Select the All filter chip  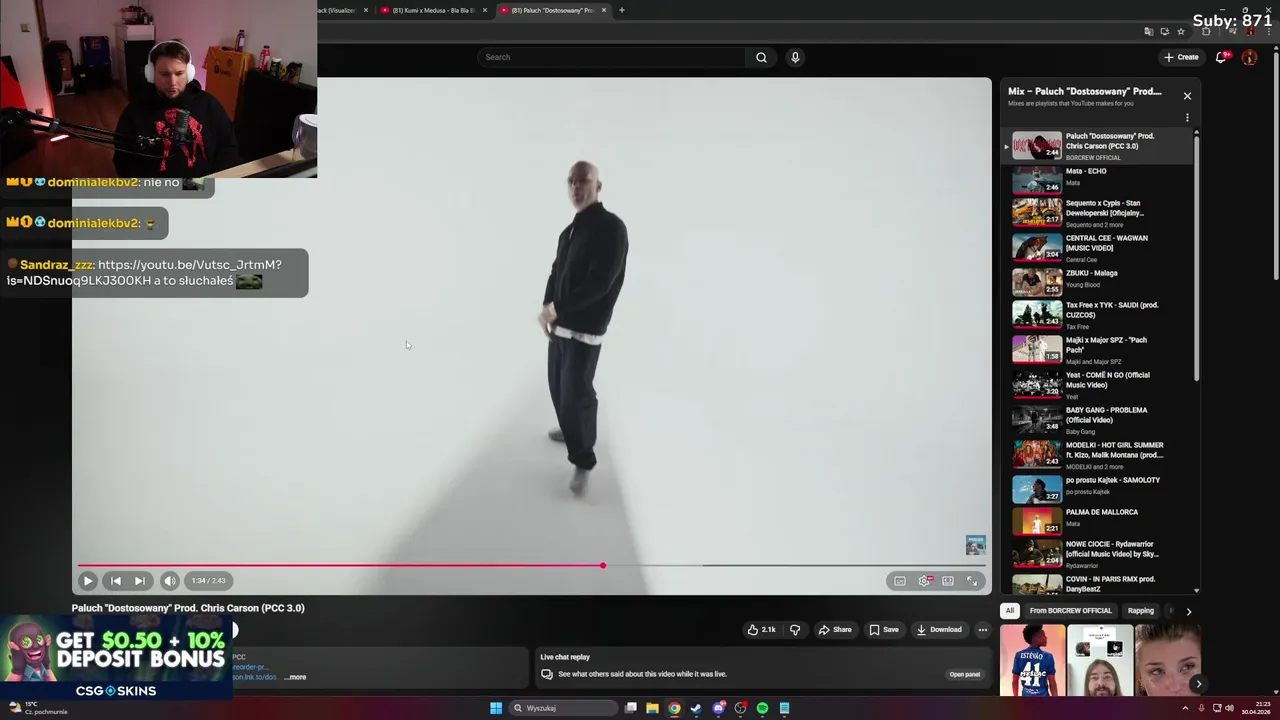pos(1010,611)
